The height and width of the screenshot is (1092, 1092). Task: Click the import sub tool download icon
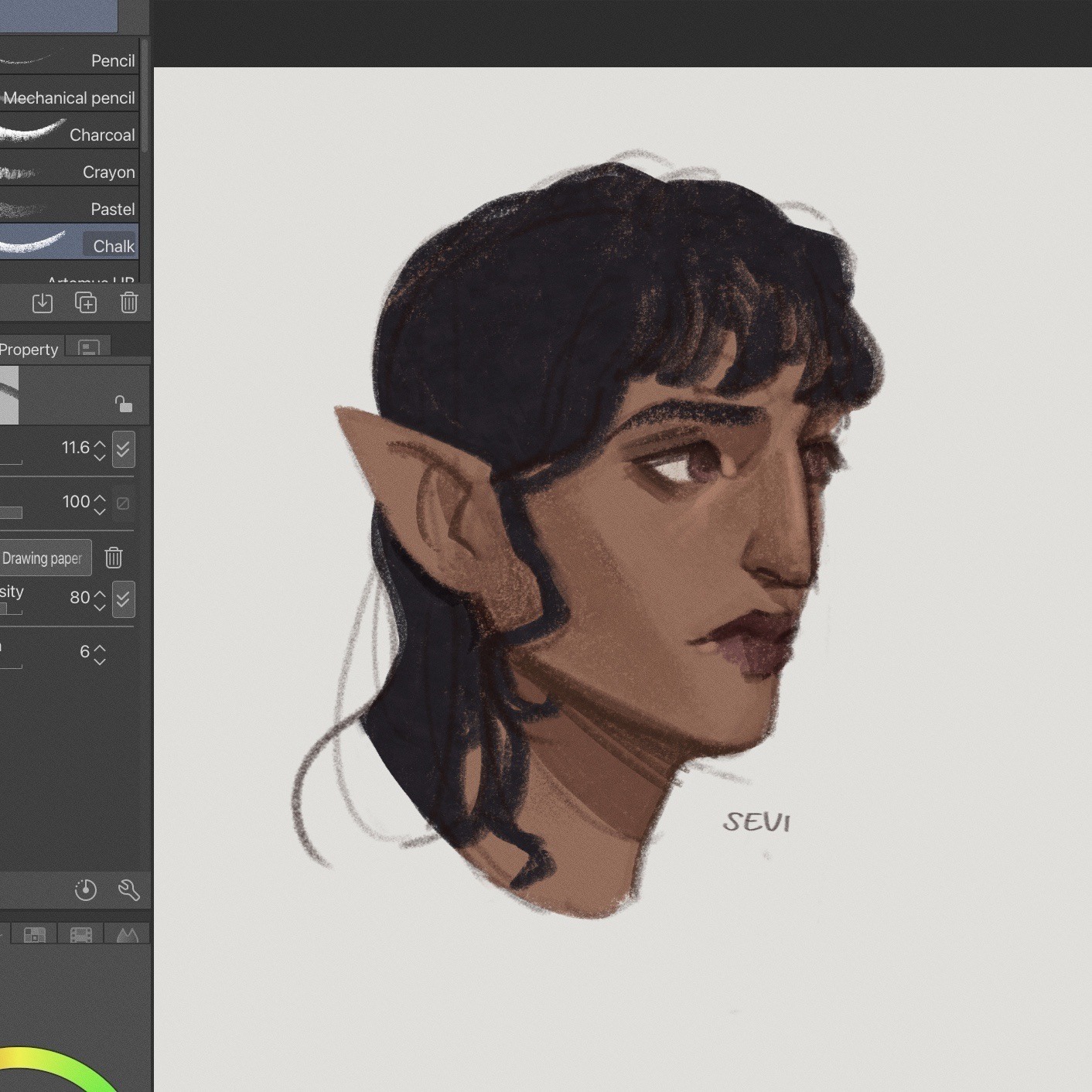(43, 303)
